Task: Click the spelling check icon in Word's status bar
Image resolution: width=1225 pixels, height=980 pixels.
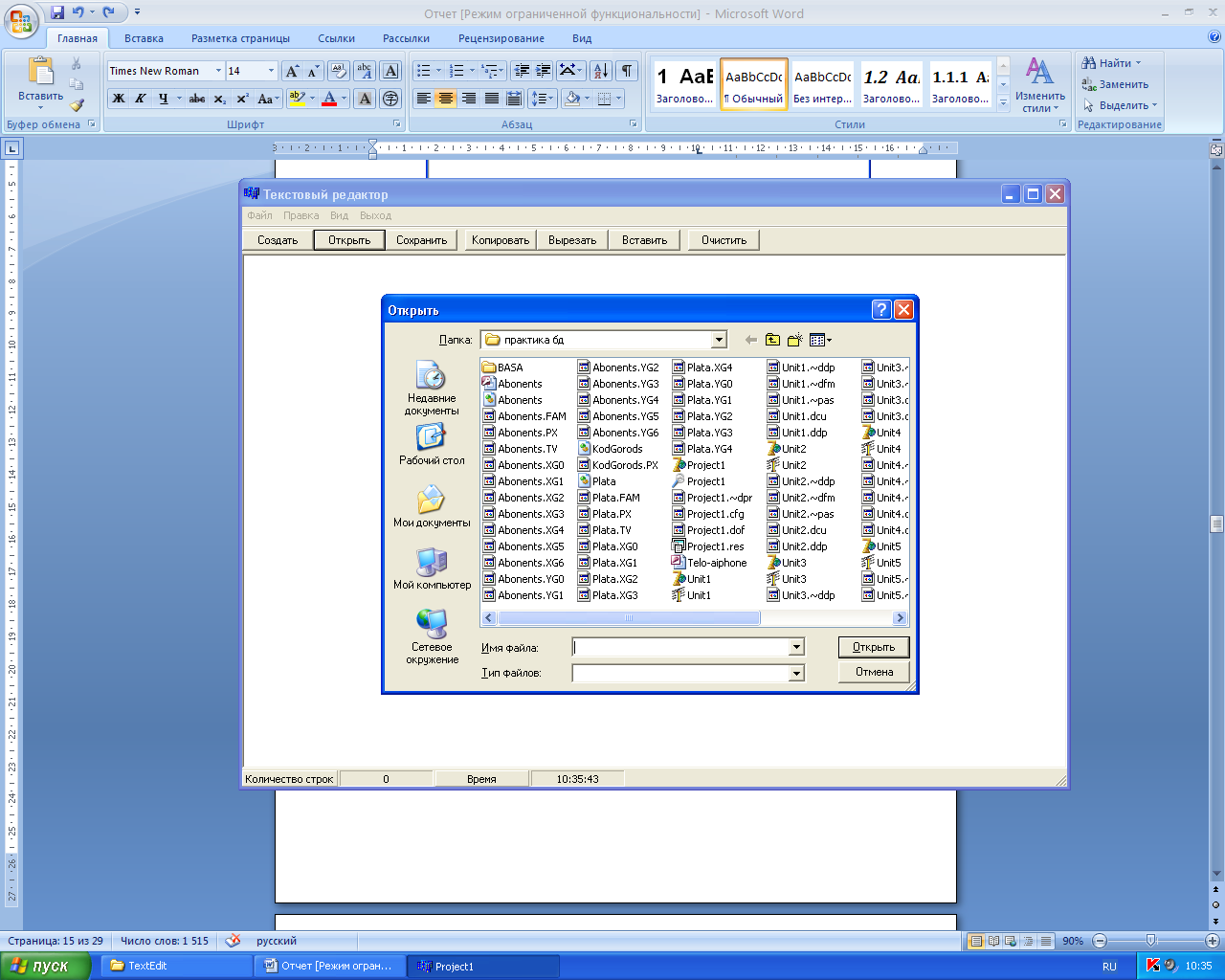Action: tap(233, 941)
